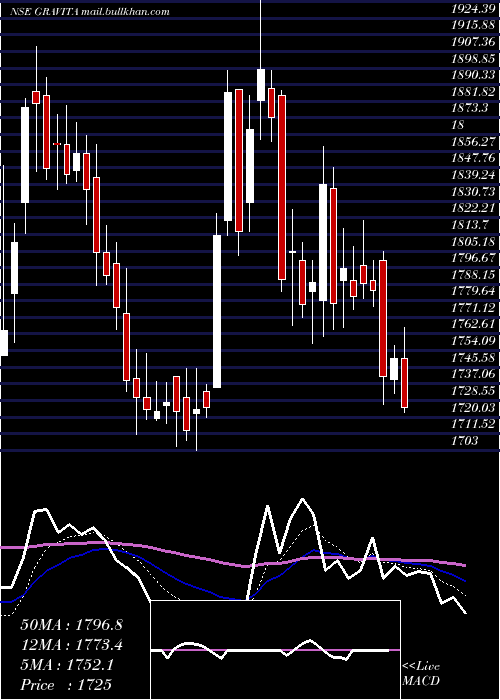500x700 pixels.
Task: Select the 1737.06 price level label
Action: [x=473, y=374]
